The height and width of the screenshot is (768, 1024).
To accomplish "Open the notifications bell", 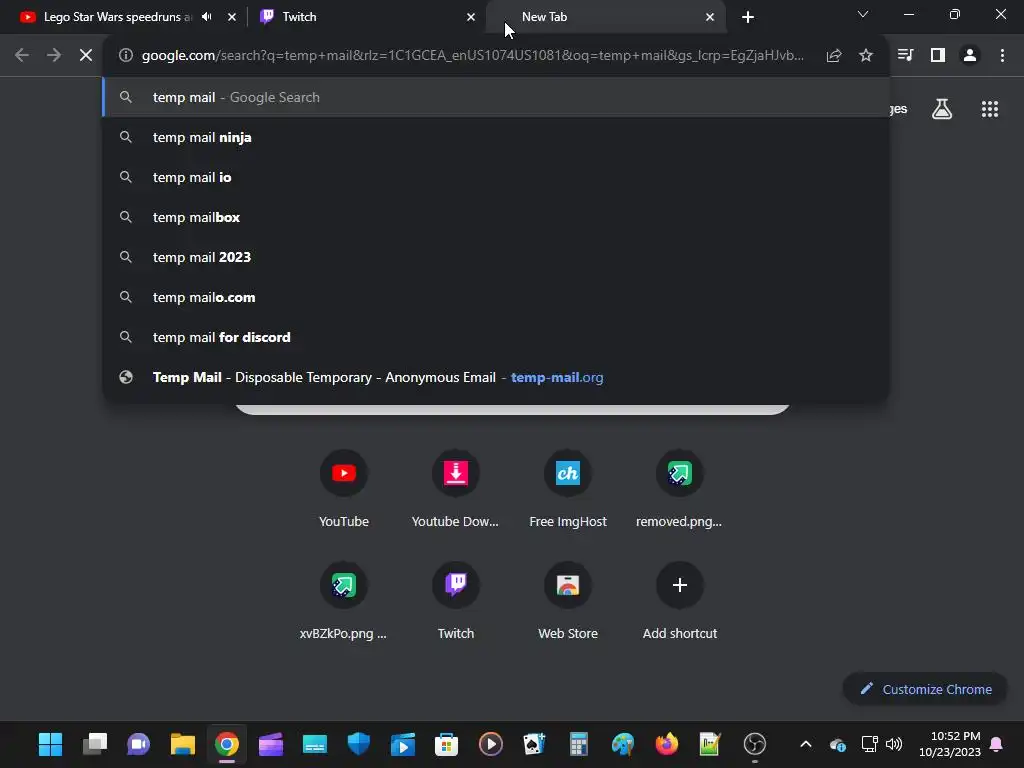I will point(997,744).
